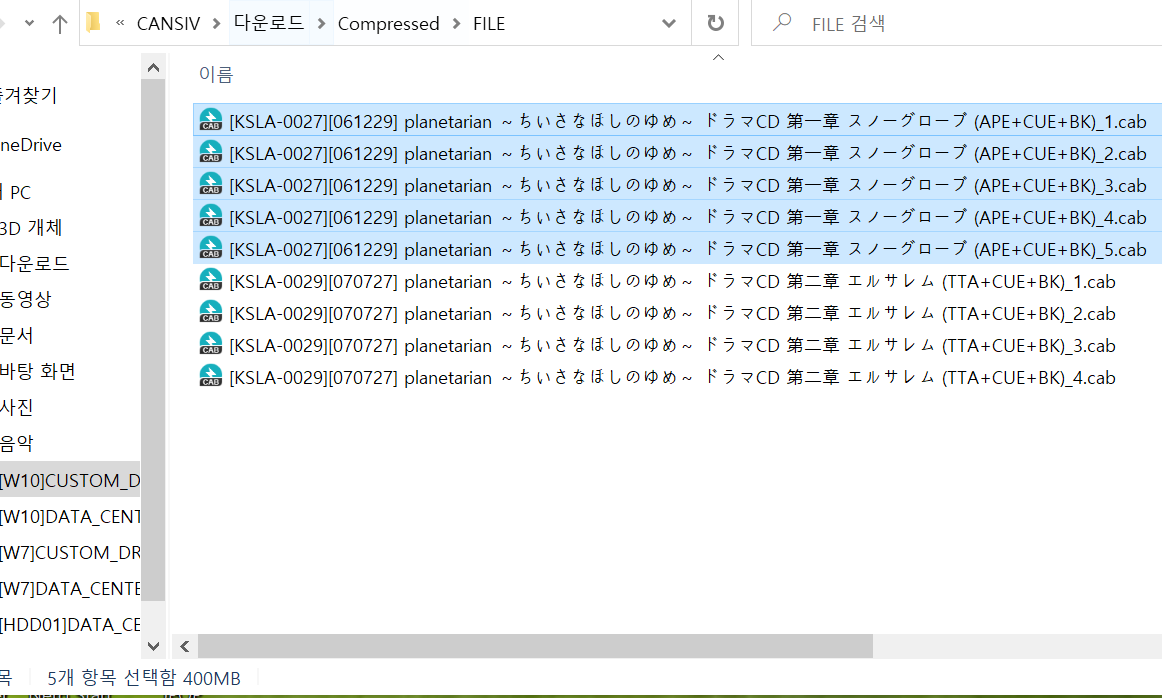Select file KSLA-0029 TTA+CUE+BK)_2.cab
The image size is (1162, 698).
(677, 312)
